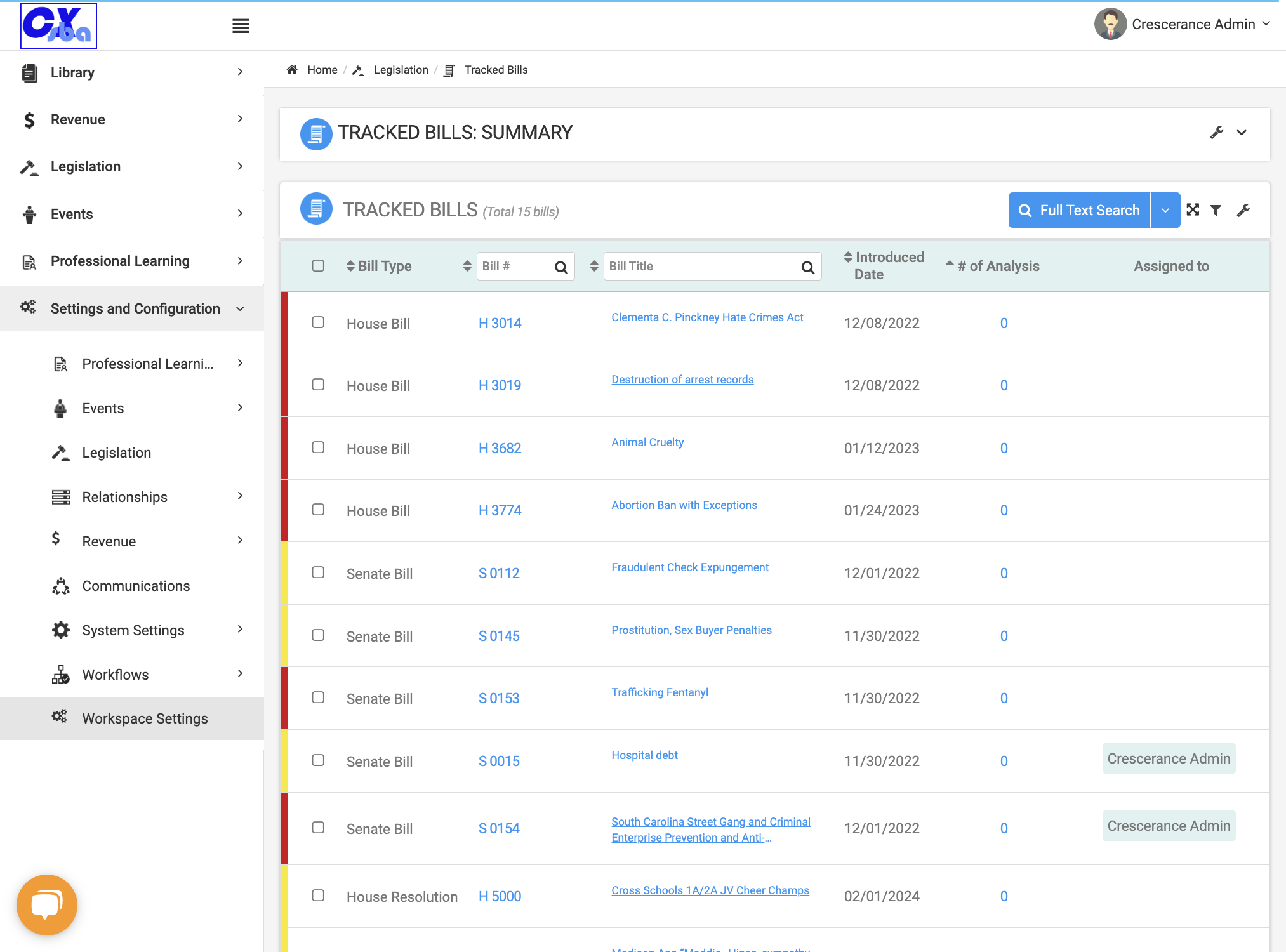The height and width of the screenshot is (952, 1286).
Task: Collapse Settings and Configuration menu
Action: coord(132,308)
